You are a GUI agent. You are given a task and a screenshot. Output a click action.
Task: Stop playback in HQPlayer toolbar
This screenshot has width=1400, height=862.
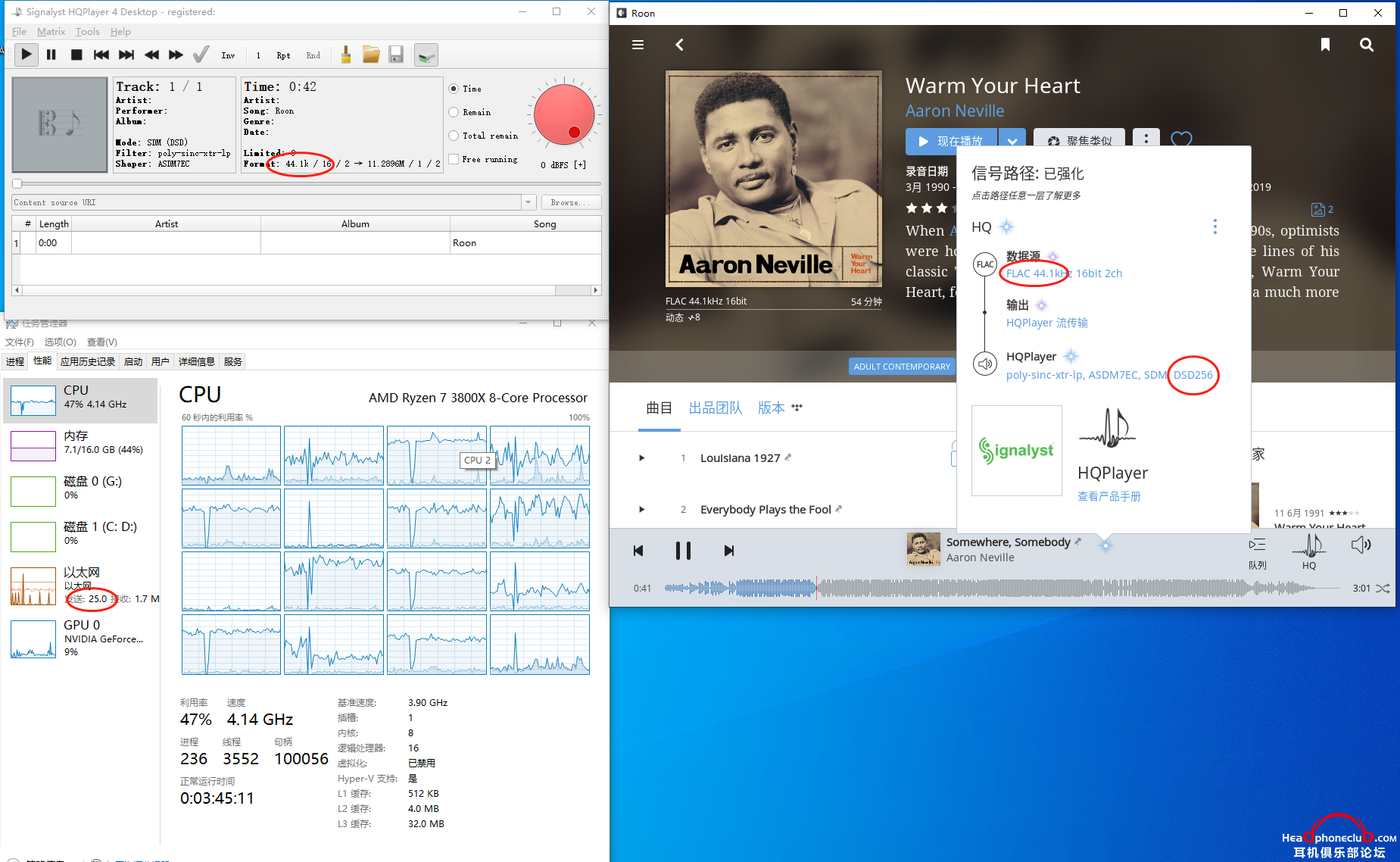pyautogui.click(x=76, y=55)
